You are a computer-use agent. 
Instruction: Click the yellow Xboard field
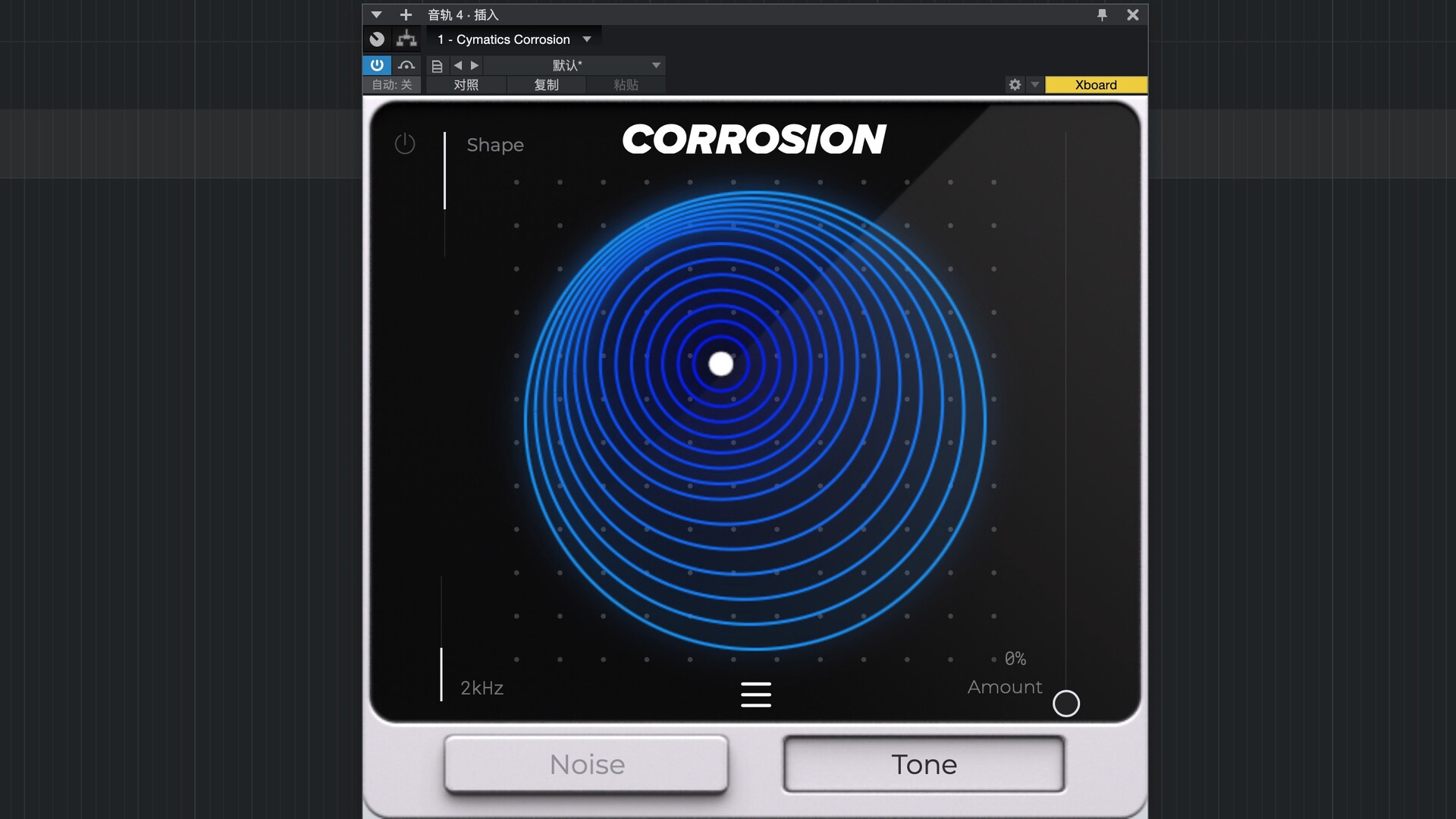click(x=1096, y=85)
